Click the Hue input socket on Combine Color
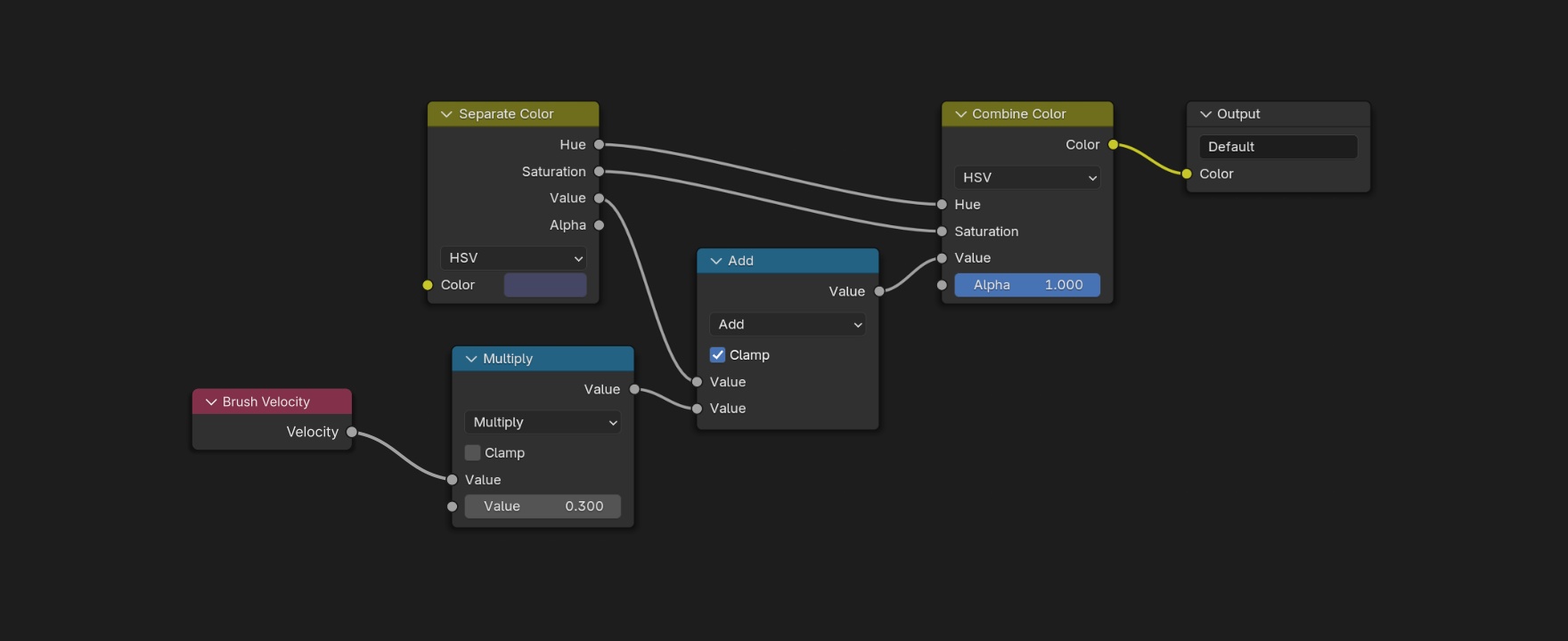1568x641 pixels. 942,205
